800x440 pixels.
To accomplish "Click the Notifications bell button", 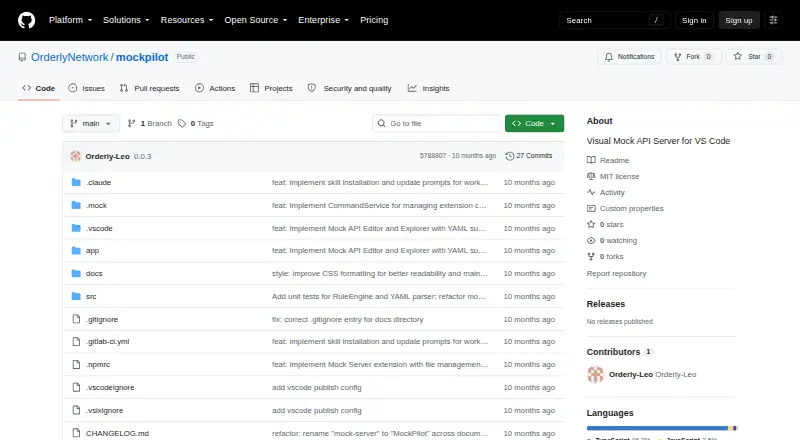I will tap(630, 57).
